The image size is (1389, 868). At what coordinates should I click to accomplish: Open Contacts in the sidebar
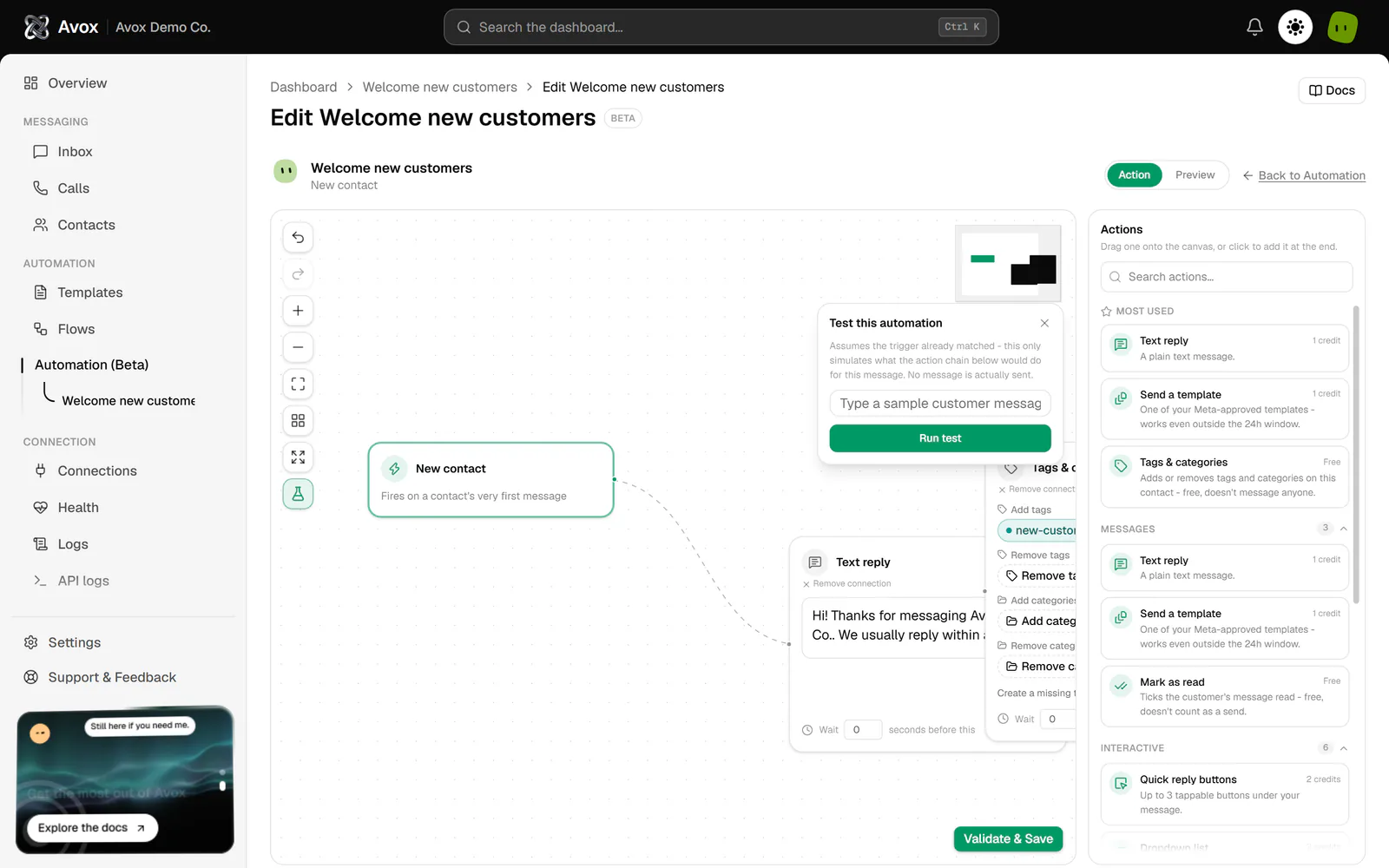tap(86, 225)
